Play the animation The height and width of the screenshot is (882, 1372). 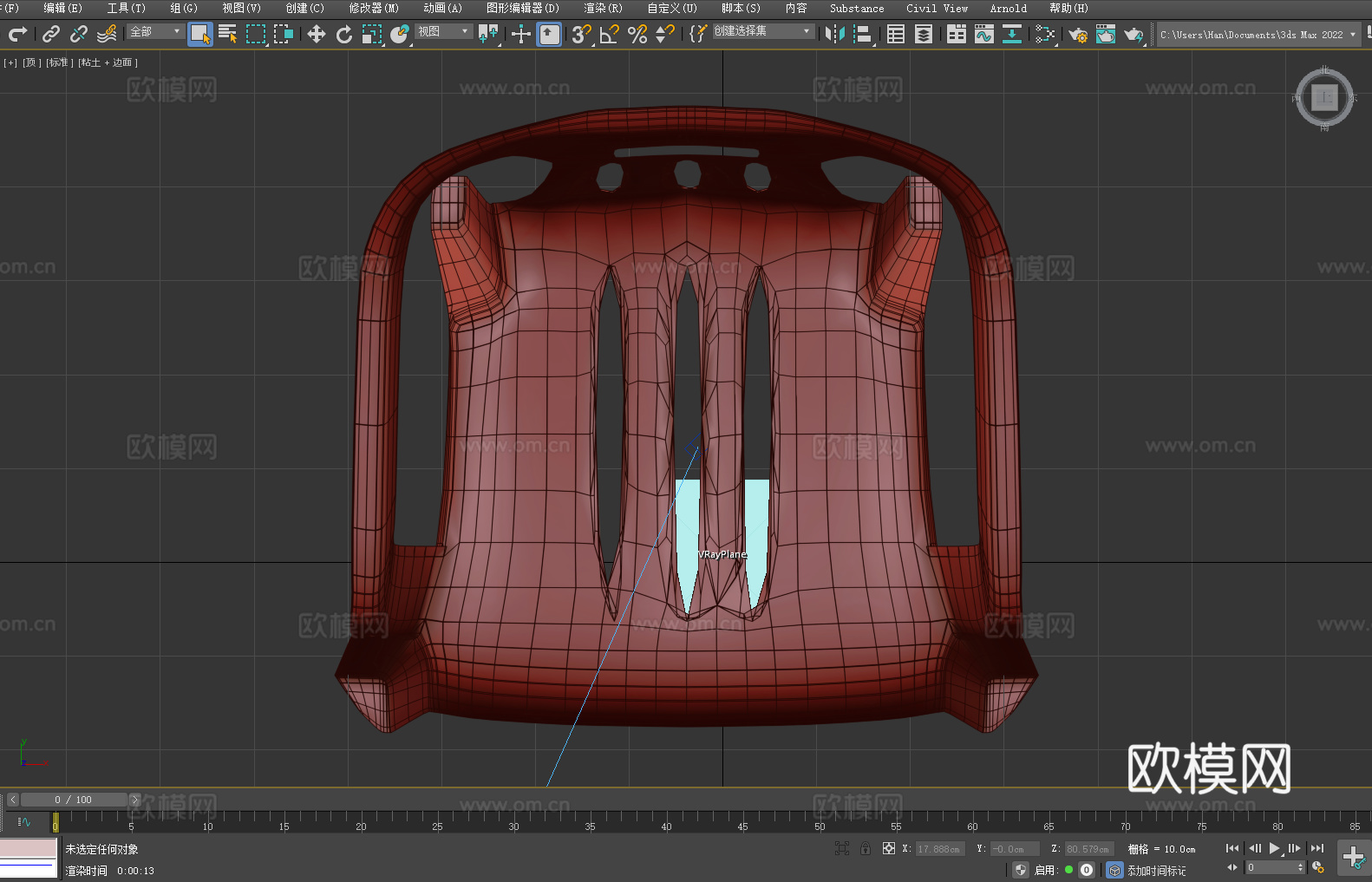pyautogui.click(x=1274, y=848)
